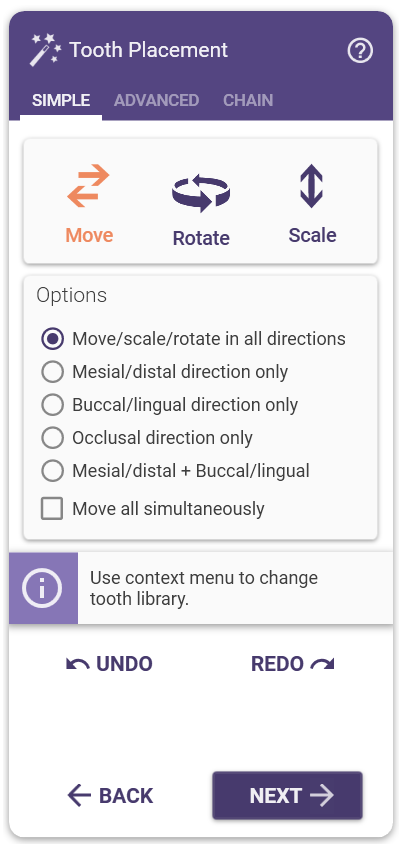The height and width of the screenshot is (847, 403).
Task: Click the Move label text
Action: pos(89,236)
